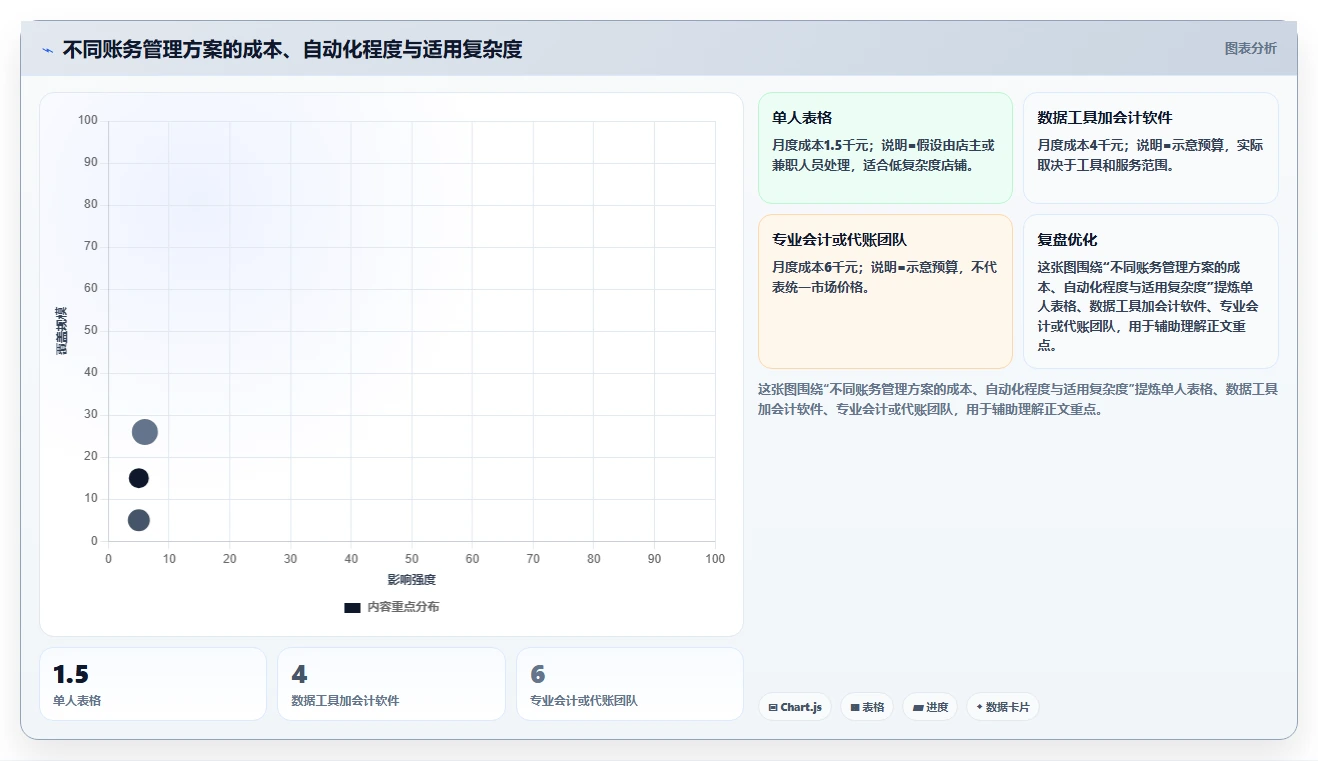
Task: Click the 1.5 单人表格 stat card
Action: pyautogui.click(x=153, y=684)
